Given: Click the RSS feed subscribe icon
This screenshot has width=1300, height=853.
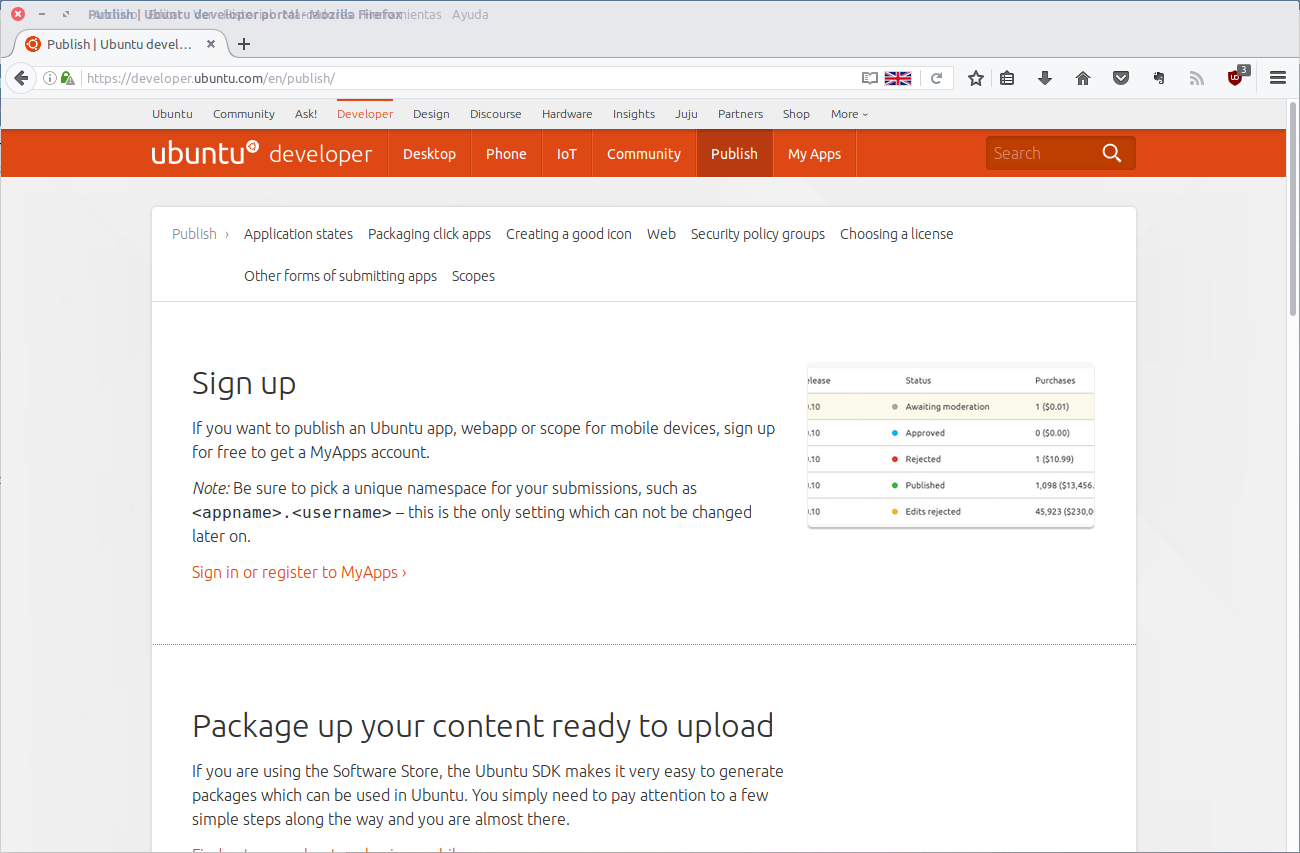Looking at the screenshot, I should pyautogui.click(x=1197, y=78).
